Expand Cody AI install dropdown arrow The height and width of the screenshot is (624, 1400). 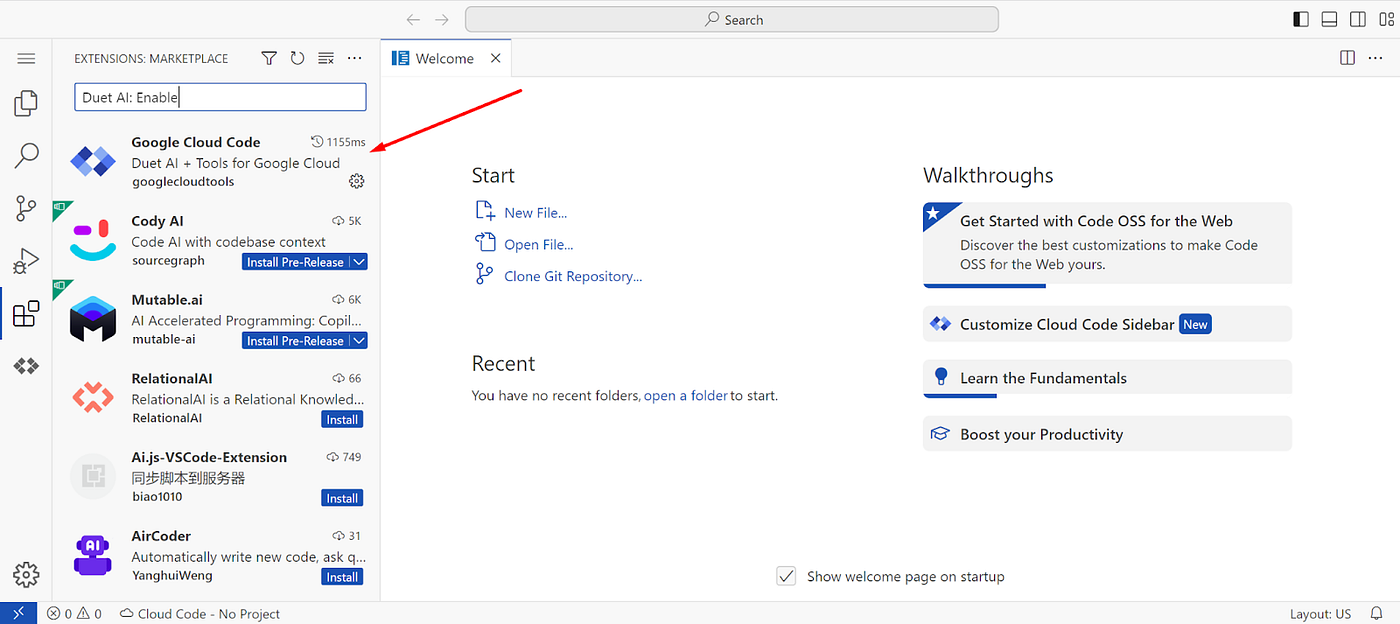click(359, 262)
